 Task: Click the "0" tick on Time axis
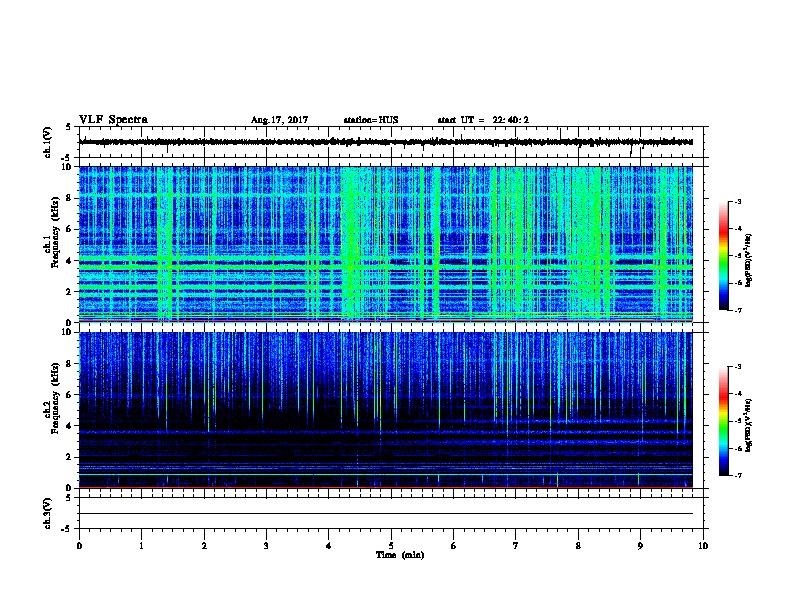tap(79, 546)
